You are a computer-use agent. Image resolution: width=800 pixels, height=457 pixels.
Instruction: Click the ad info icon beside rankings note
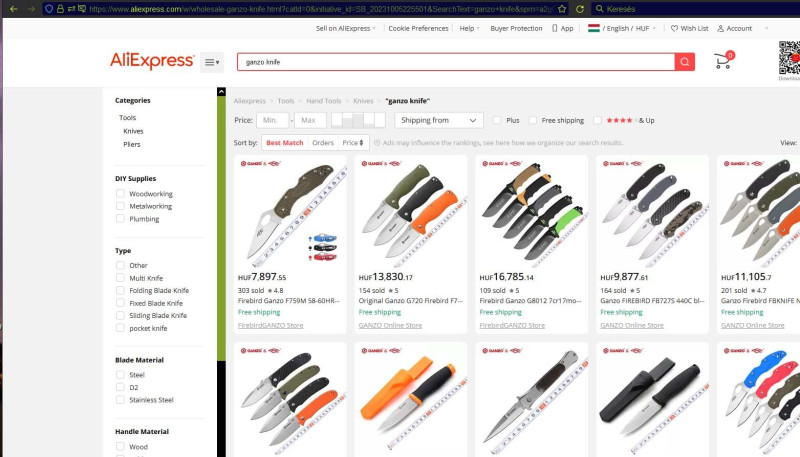pos(377,143)
